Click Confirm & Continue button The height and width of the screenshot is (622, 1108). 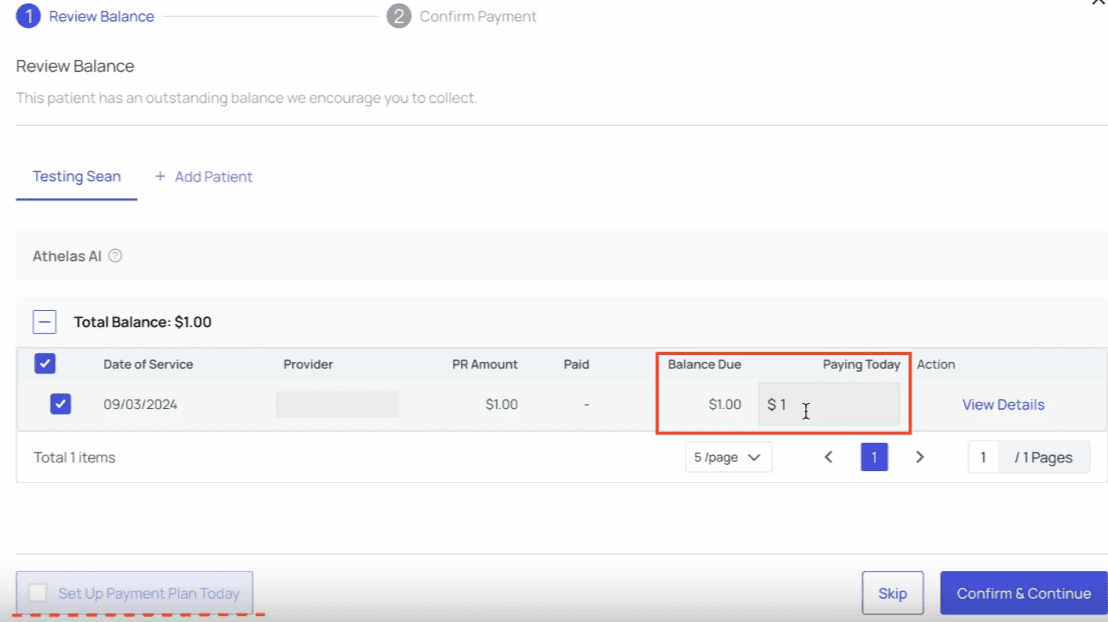coord(1023,593)
